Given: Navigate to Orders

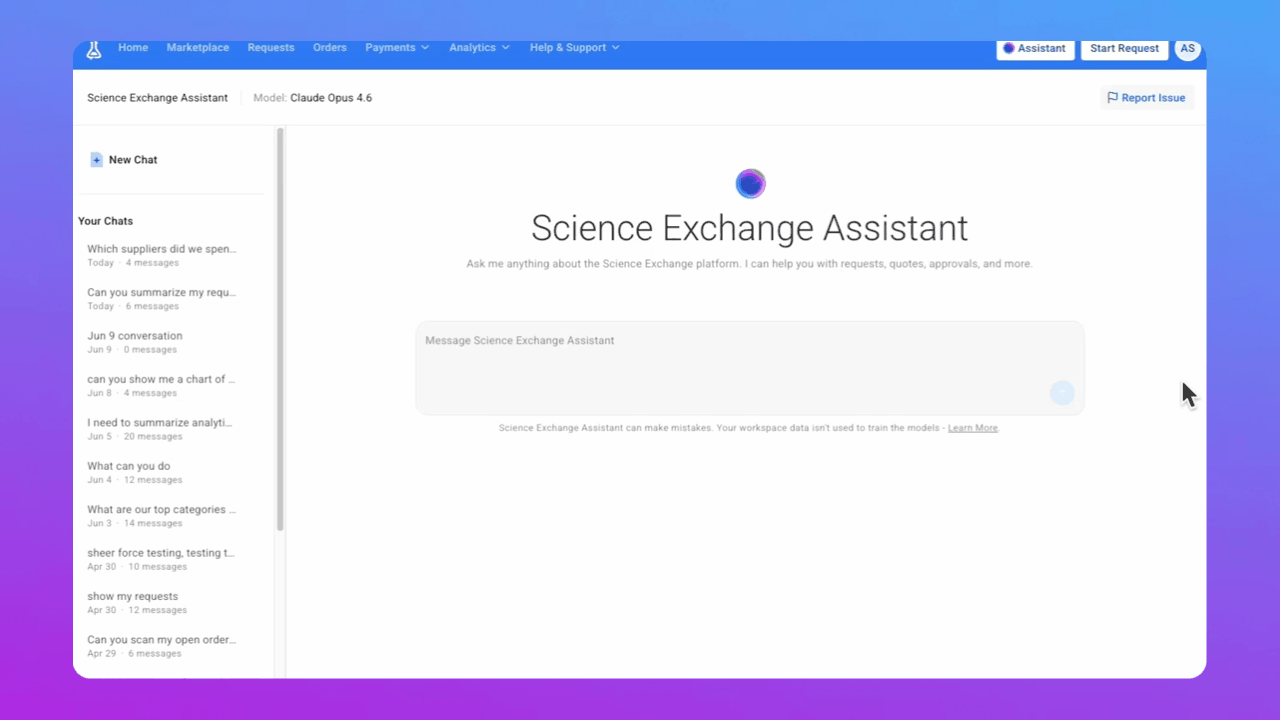Looking at the screenshot, I should tap(330, 47).
